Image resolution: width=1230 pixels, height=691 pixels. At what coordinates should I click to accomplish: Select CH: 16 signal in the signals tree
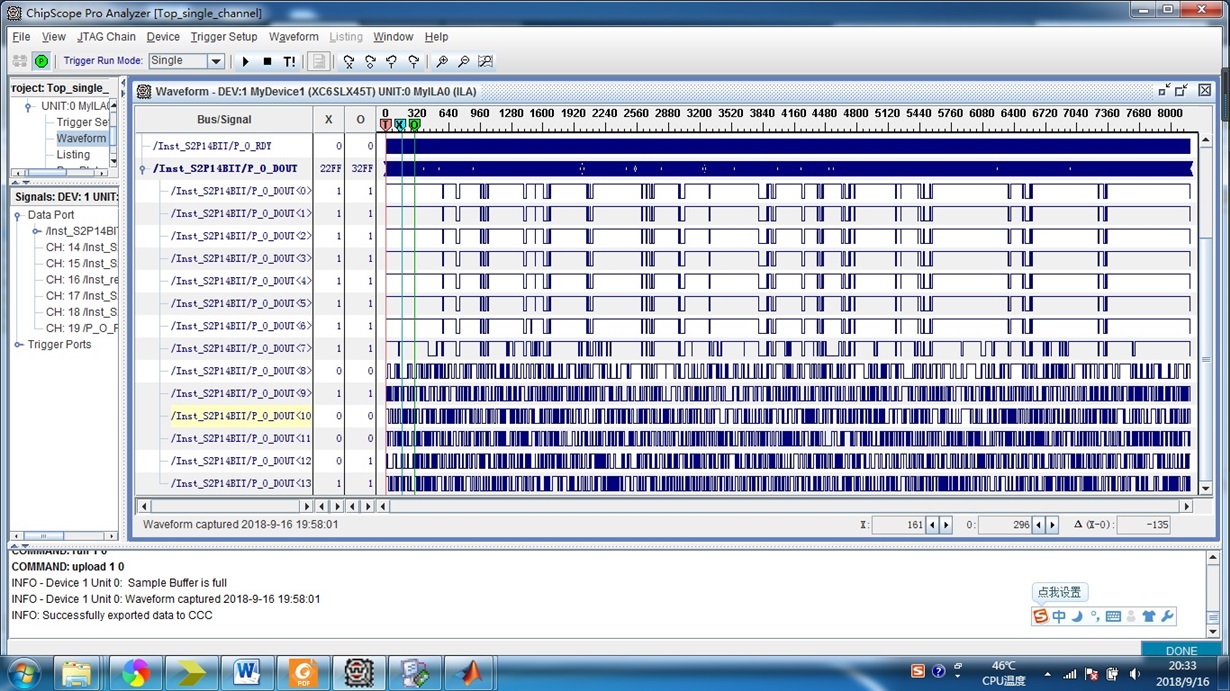click(82, 280)
